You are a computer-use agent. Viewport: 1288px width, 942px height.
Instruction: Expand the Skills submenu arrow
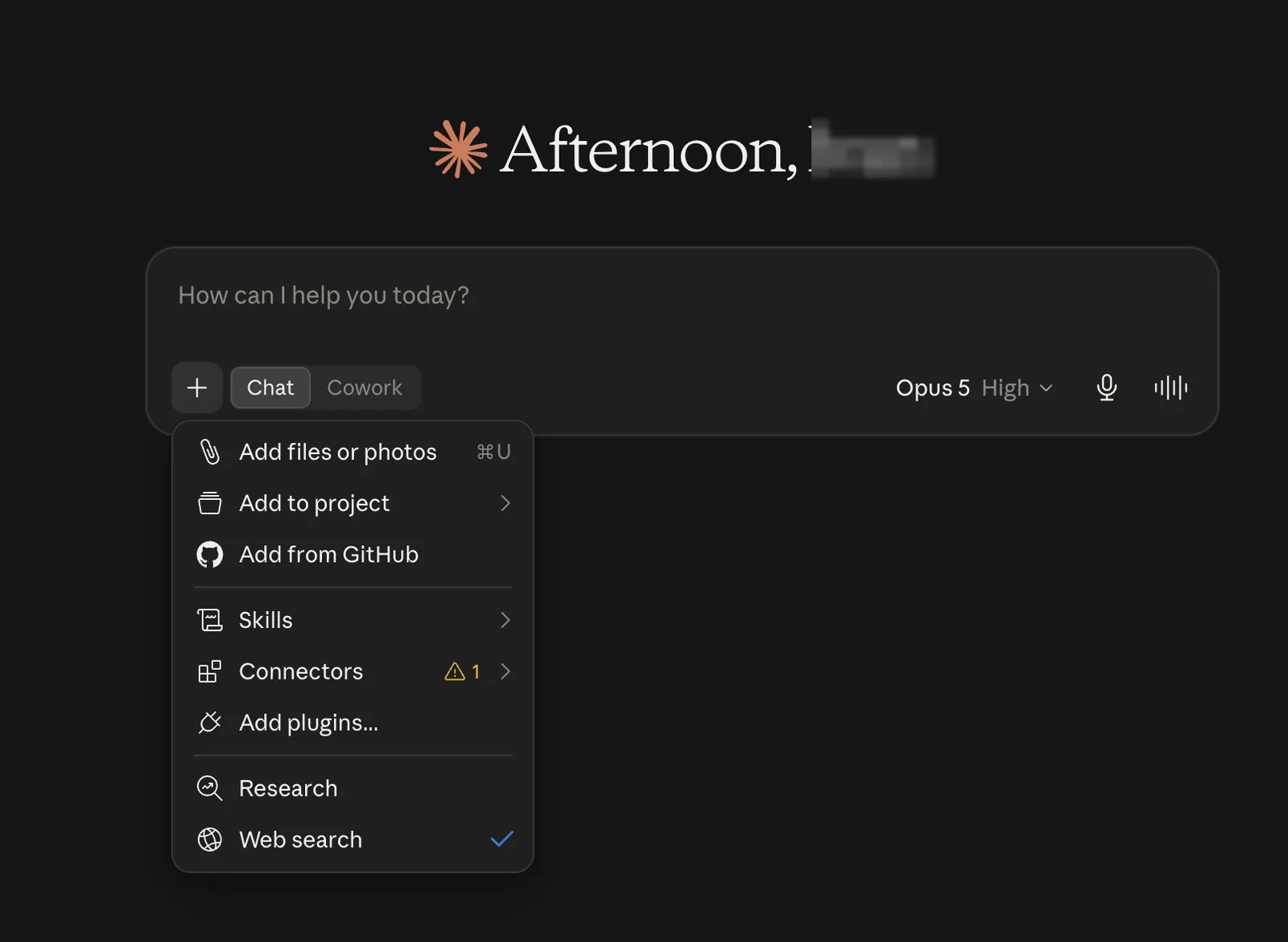point(505,620)
